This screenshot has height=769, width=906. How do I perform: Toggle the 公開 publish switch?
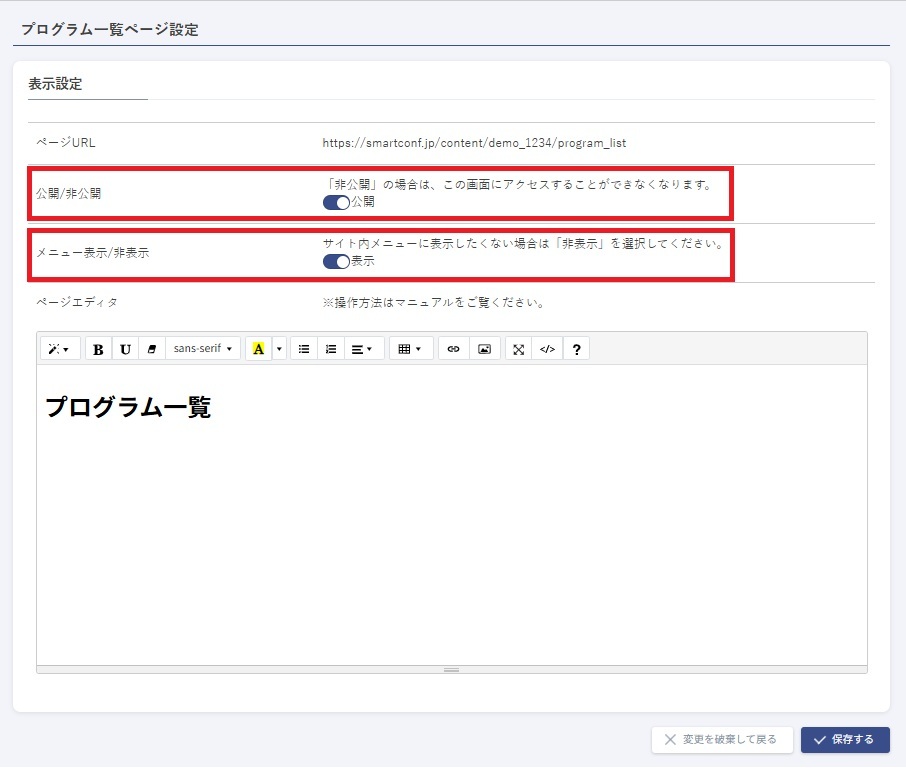point(336,202)
